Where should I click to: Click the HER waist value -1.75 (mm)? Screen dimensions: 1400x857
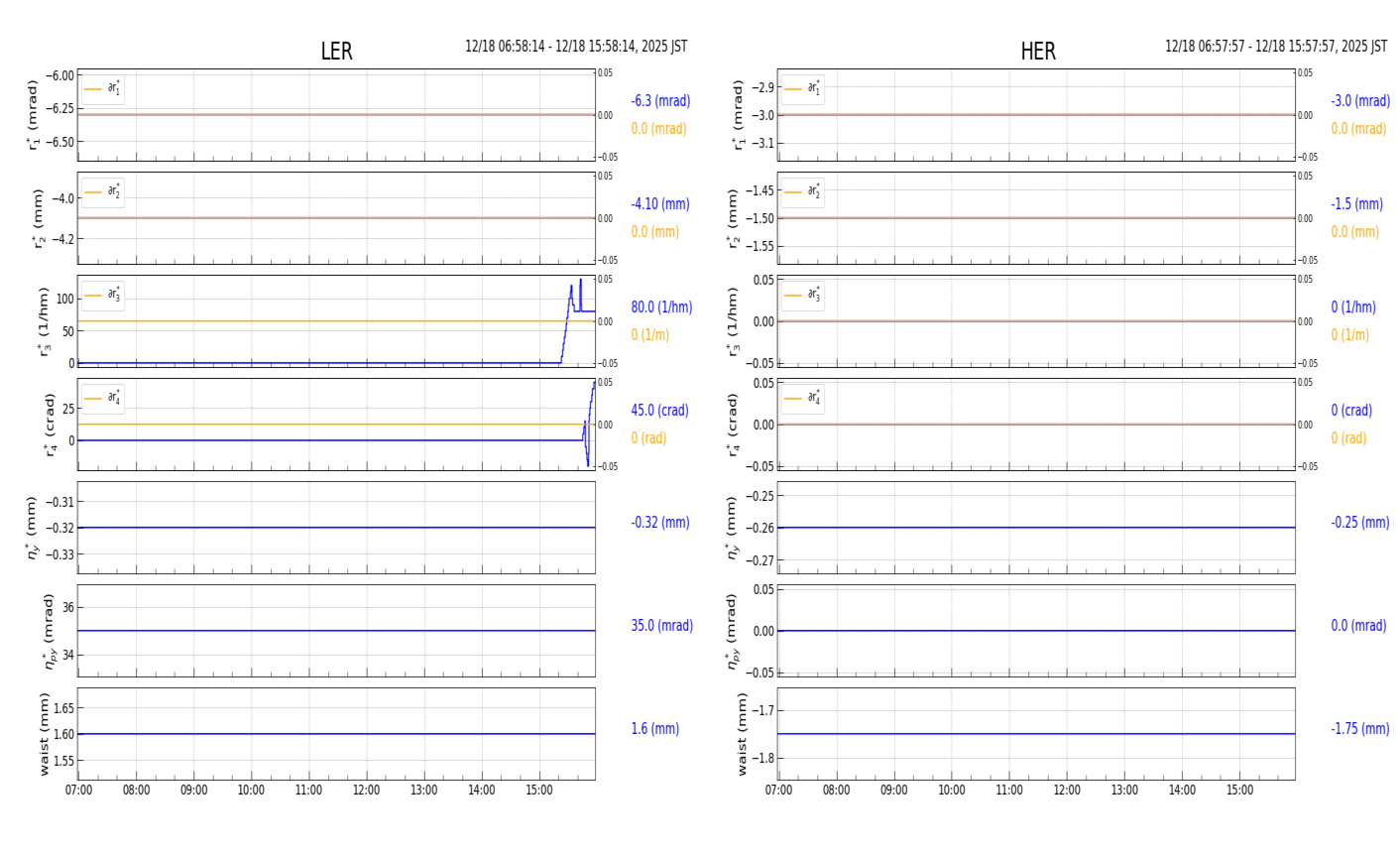[x=1360, y=729]
